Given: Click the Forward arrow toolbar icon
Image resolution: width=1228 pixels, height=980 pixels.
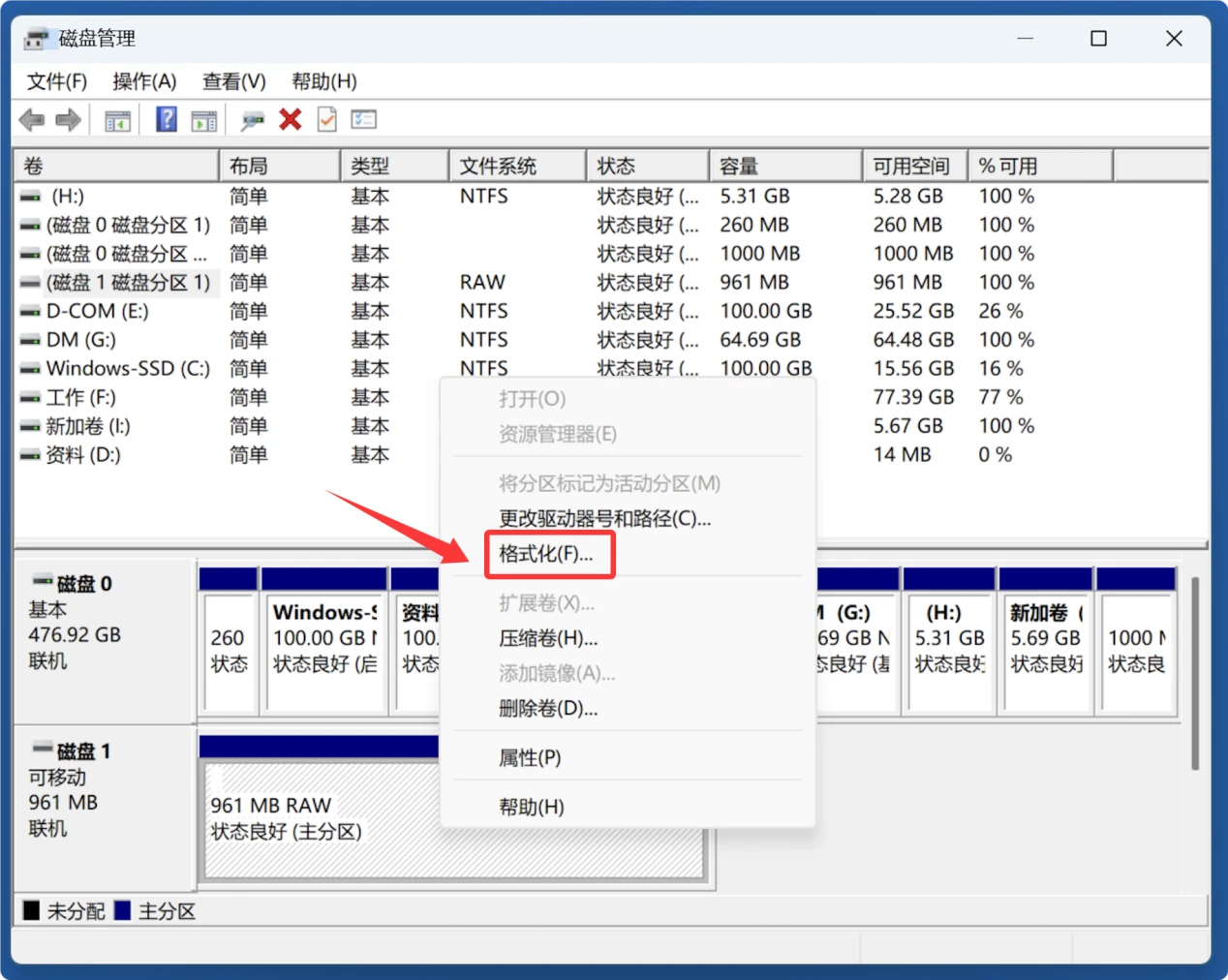Looking at the screenshot, I should tap(68, 120).
